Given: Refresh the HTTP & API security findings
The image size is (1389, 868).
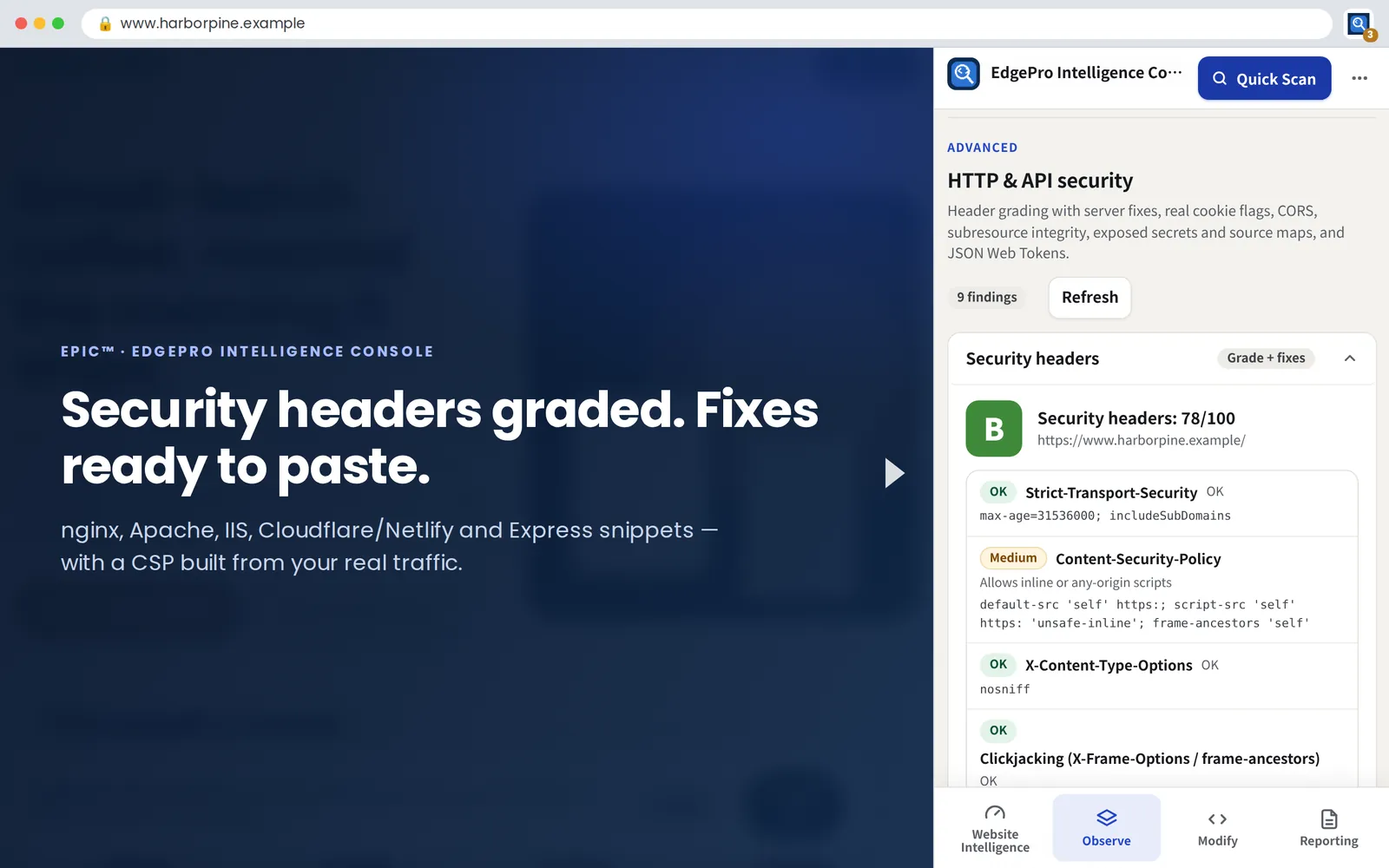Looking at the screenshot, I should [x=1089, y=298].
